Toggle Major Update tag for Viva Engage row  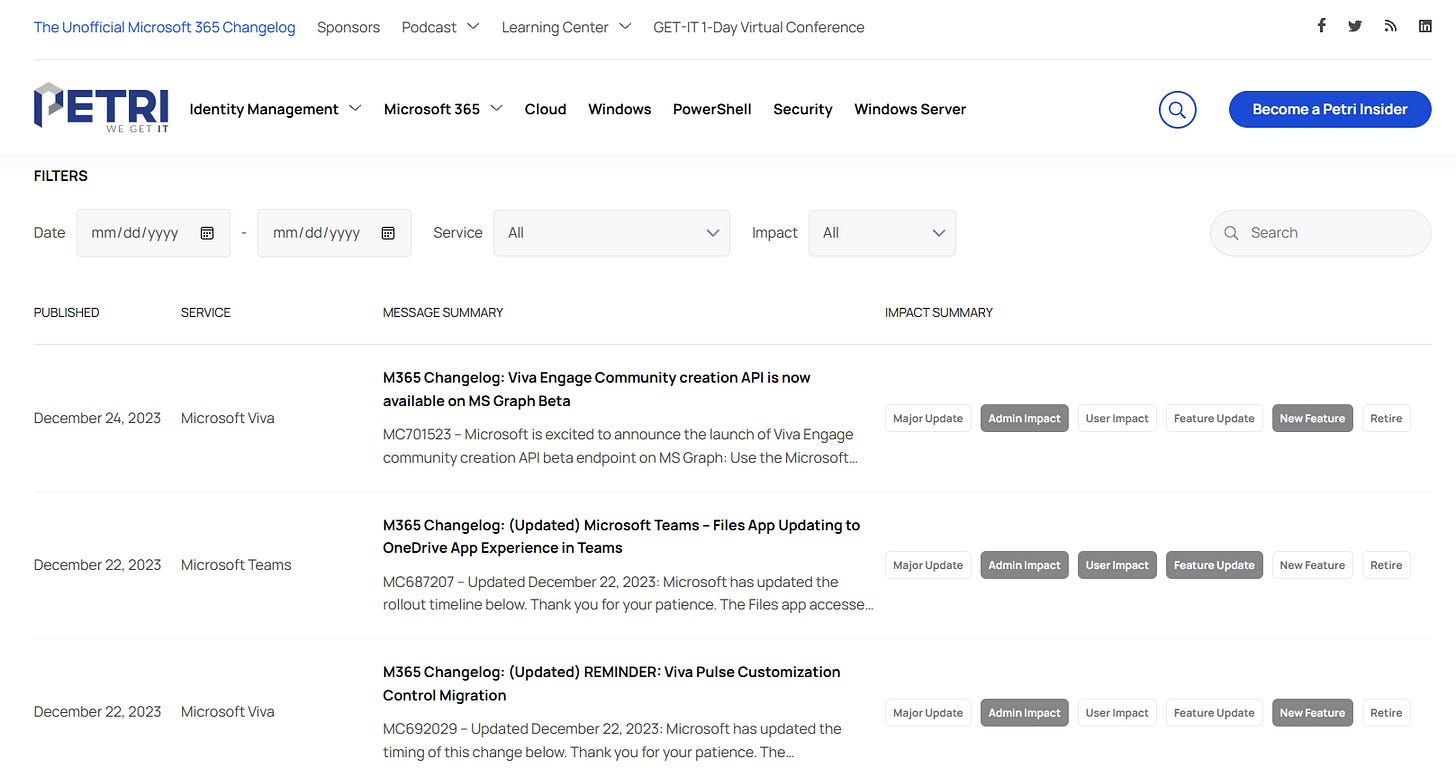tap(928, 418)
